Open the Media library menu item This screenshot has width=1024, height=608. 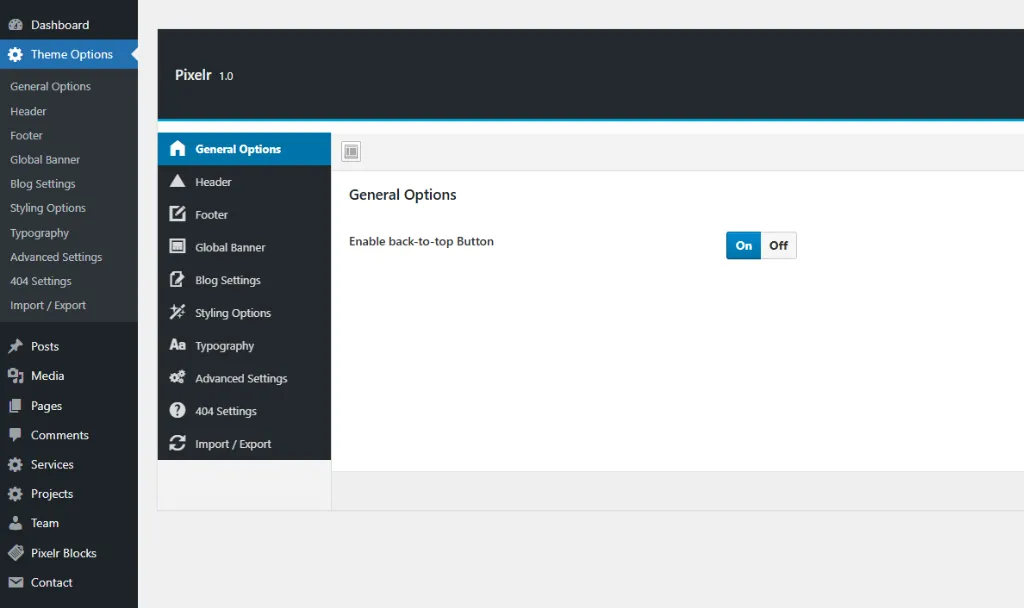click(47, 376)
